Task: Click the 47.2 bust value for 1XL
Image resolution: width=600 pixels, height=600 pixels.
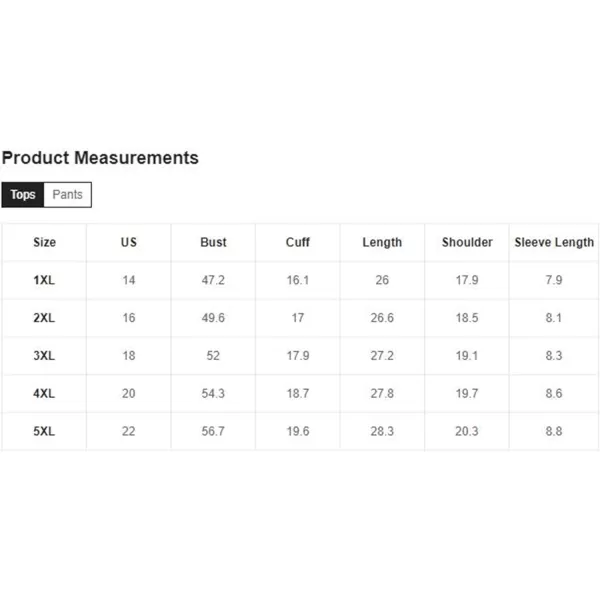Action: pyautogui.click(x=213, y=280)
